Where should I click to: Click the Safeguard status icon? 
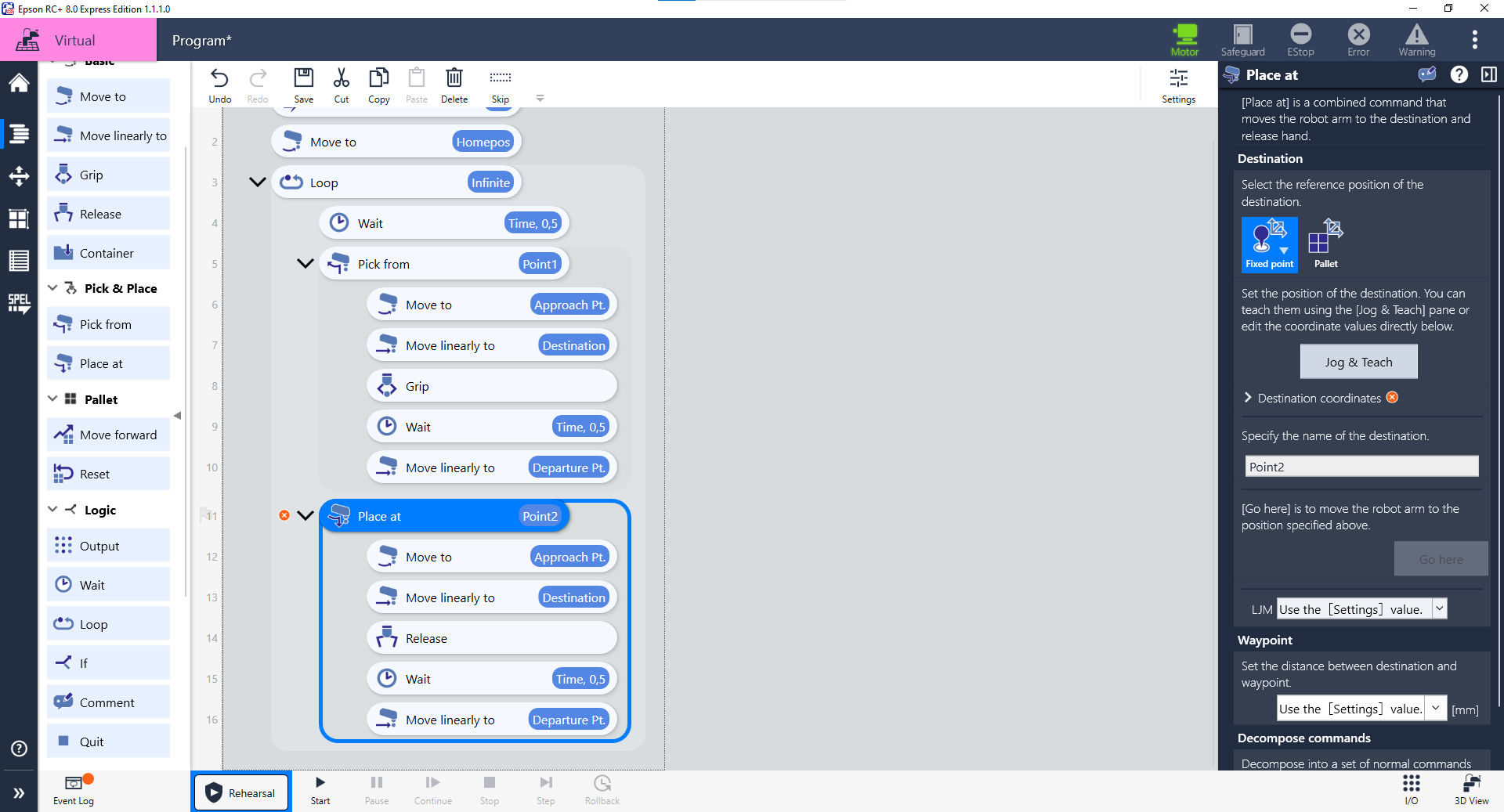[1242, 40]
